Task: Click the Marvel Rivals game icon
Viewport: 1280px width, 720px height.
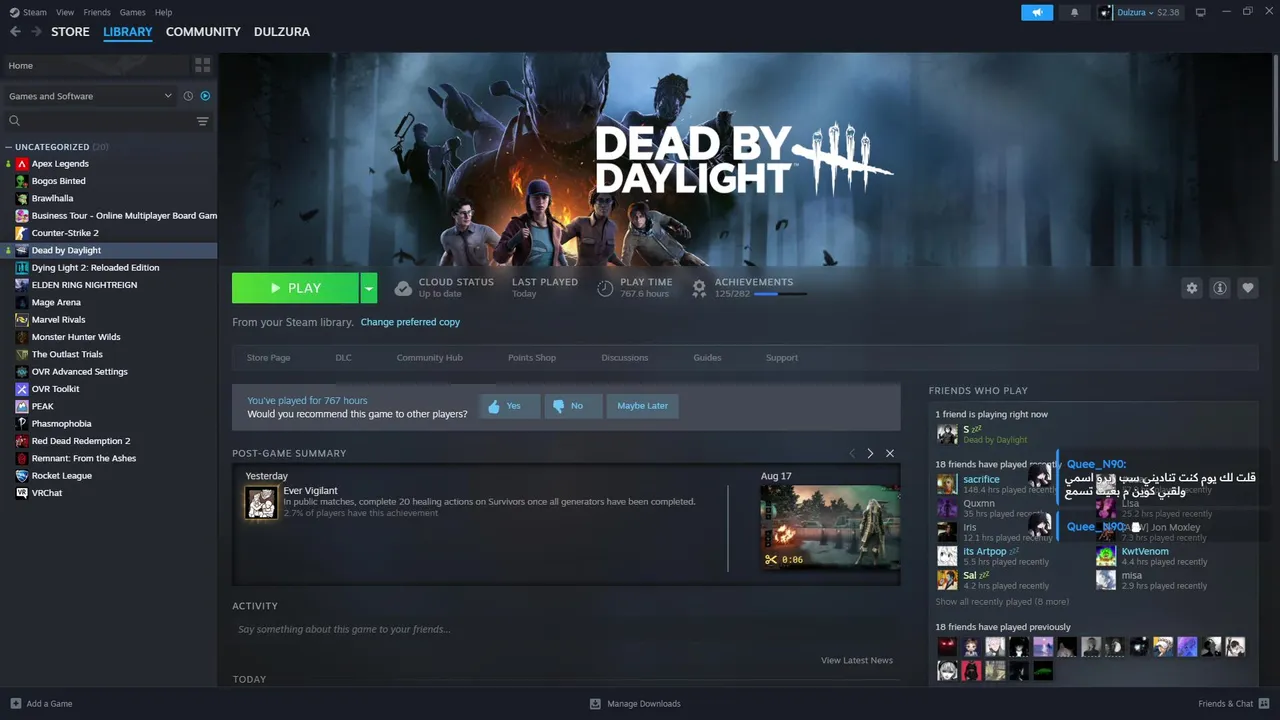Action: 22,320
